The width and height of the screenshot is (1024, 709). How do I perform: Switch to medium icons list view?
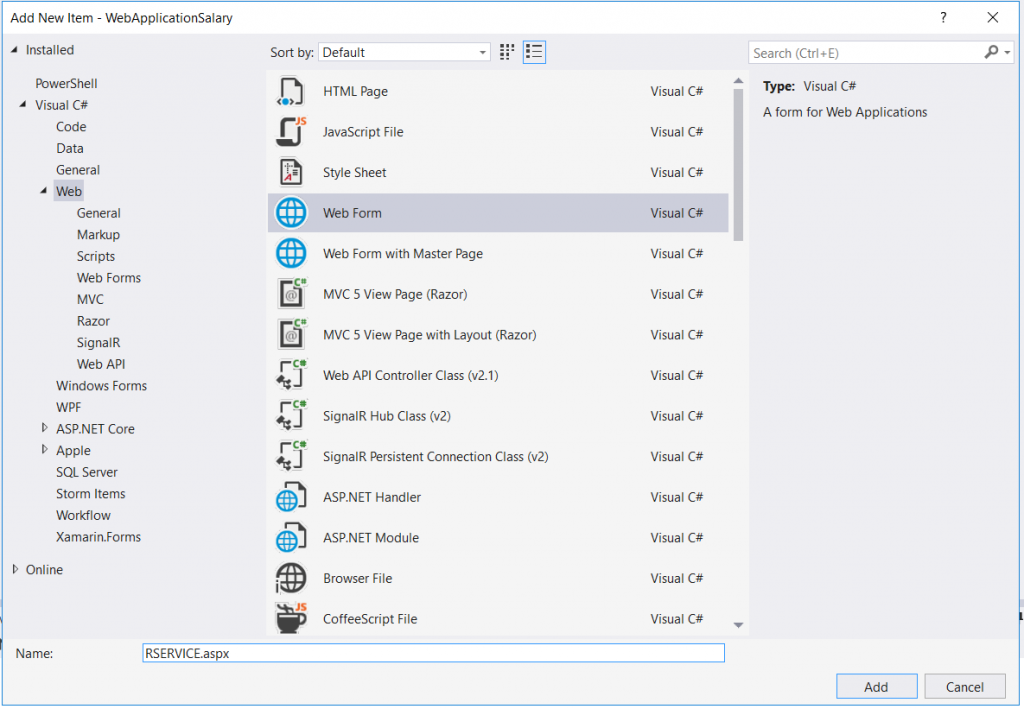(x=534, y=52)
